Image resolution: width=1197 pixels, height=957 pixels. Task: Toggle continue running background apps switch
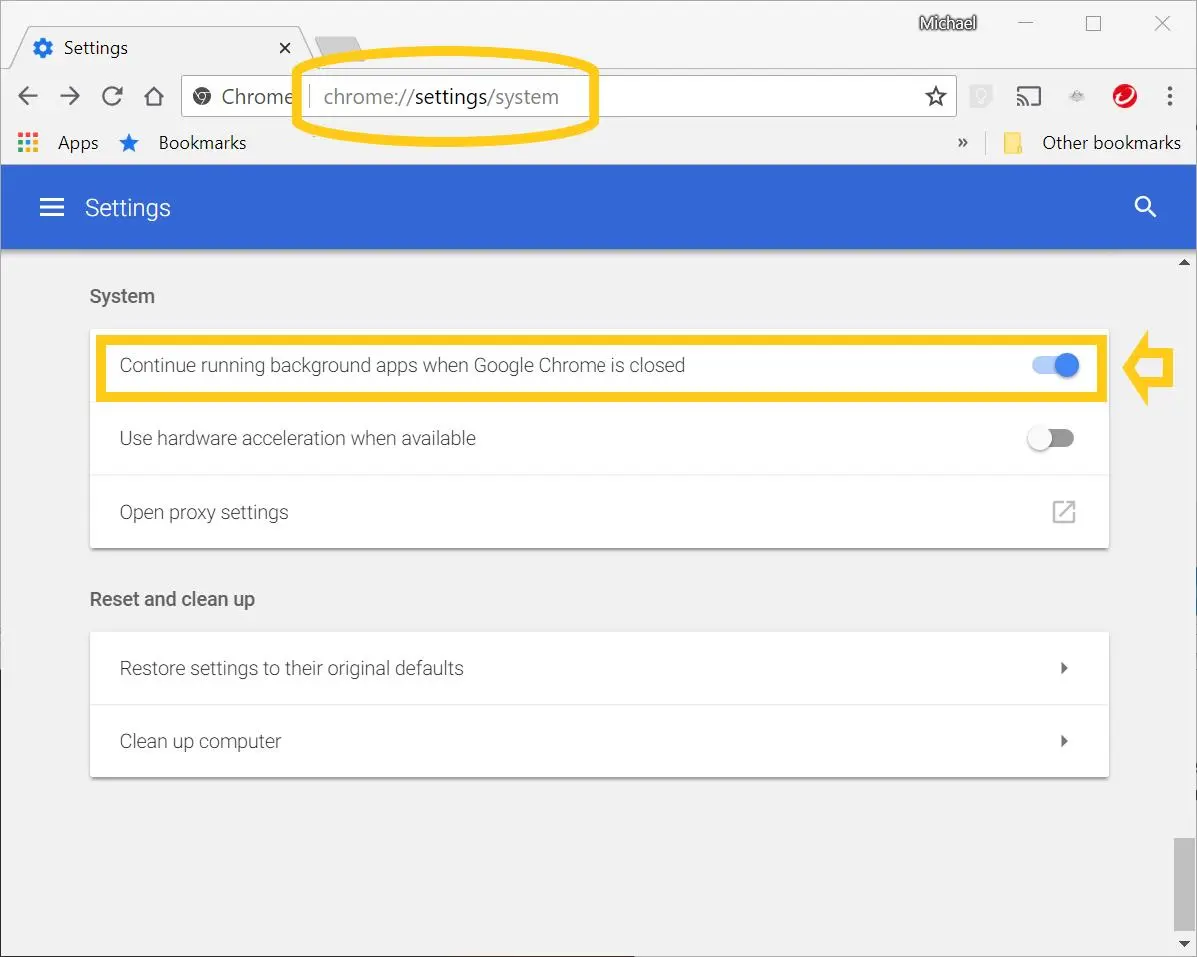point(1055,365)
